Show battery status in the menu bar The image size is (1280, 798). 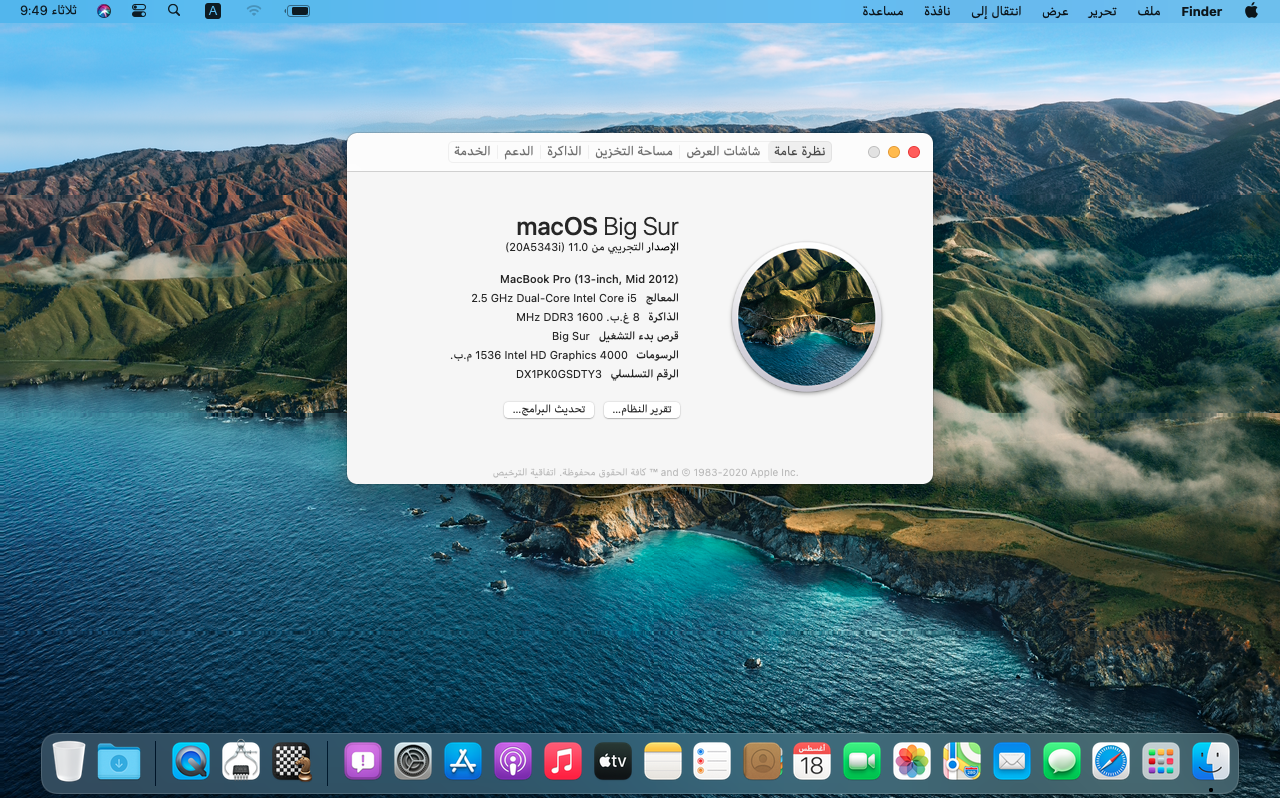point(297,11)
